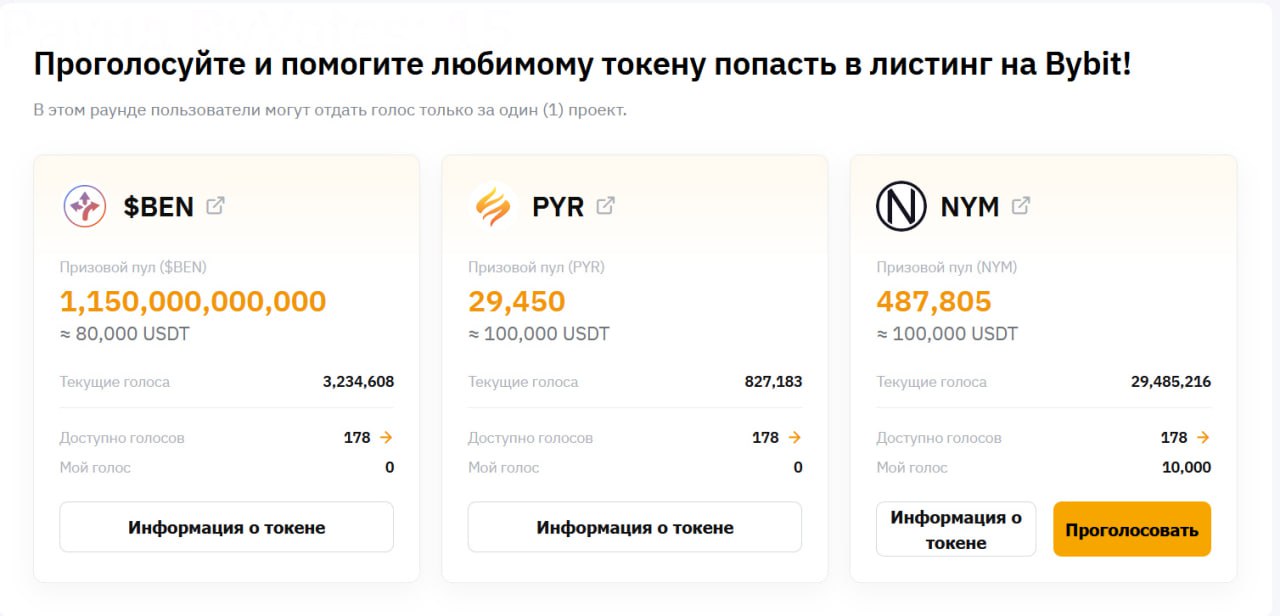This screenshot has width=1280, height=616.
Task: Click the PYR prize pool amount 29,450
Action: click(x=517, y=301)
